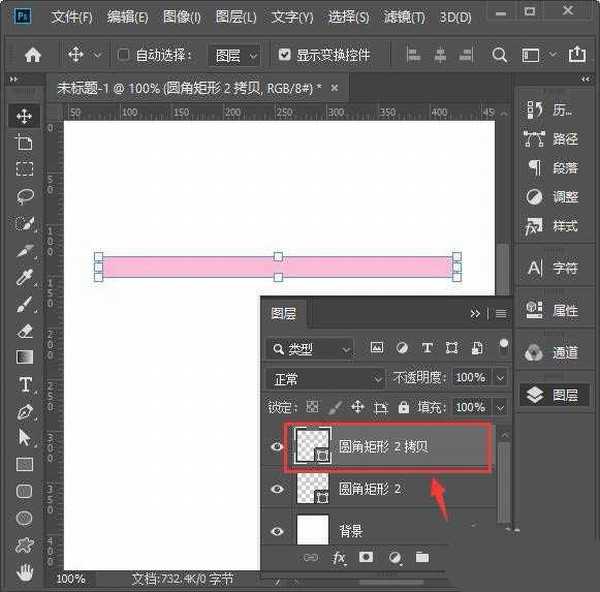Select the Move tool in toolbar
Screen dimensions: 600x592
click(x=24, y=116)
